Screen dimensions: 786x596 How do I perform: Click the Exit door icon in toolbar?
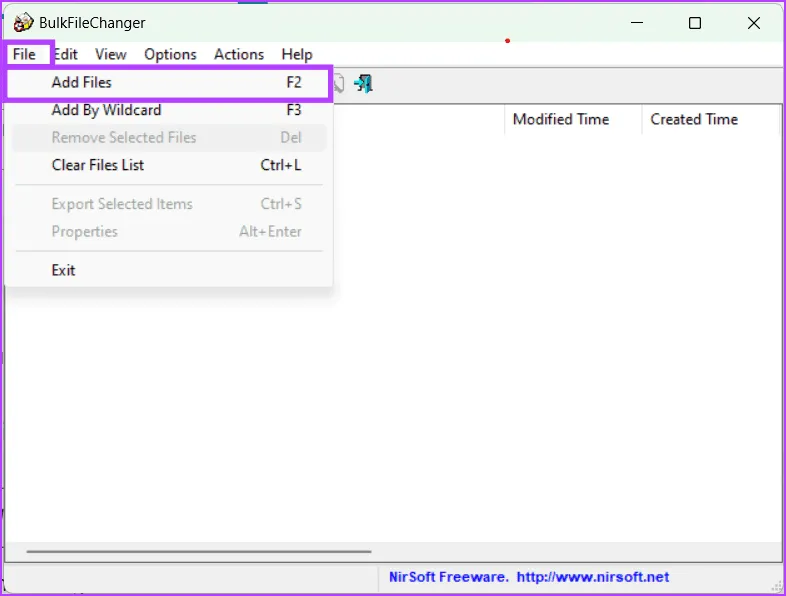364,84
